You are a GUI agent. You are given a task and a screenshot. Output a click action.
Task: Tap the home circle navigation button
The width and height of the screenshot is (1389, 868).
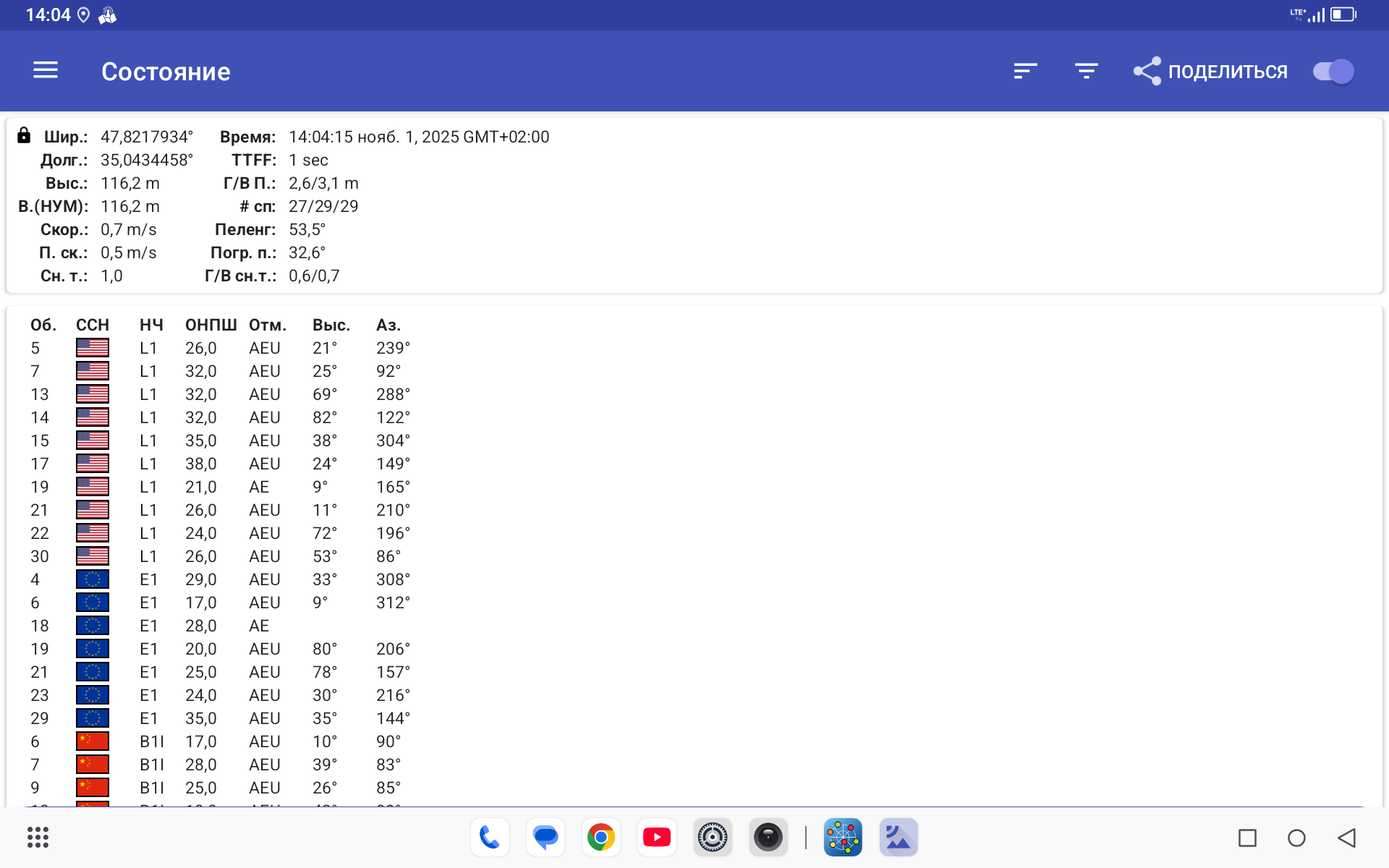tap(1296, 838)
